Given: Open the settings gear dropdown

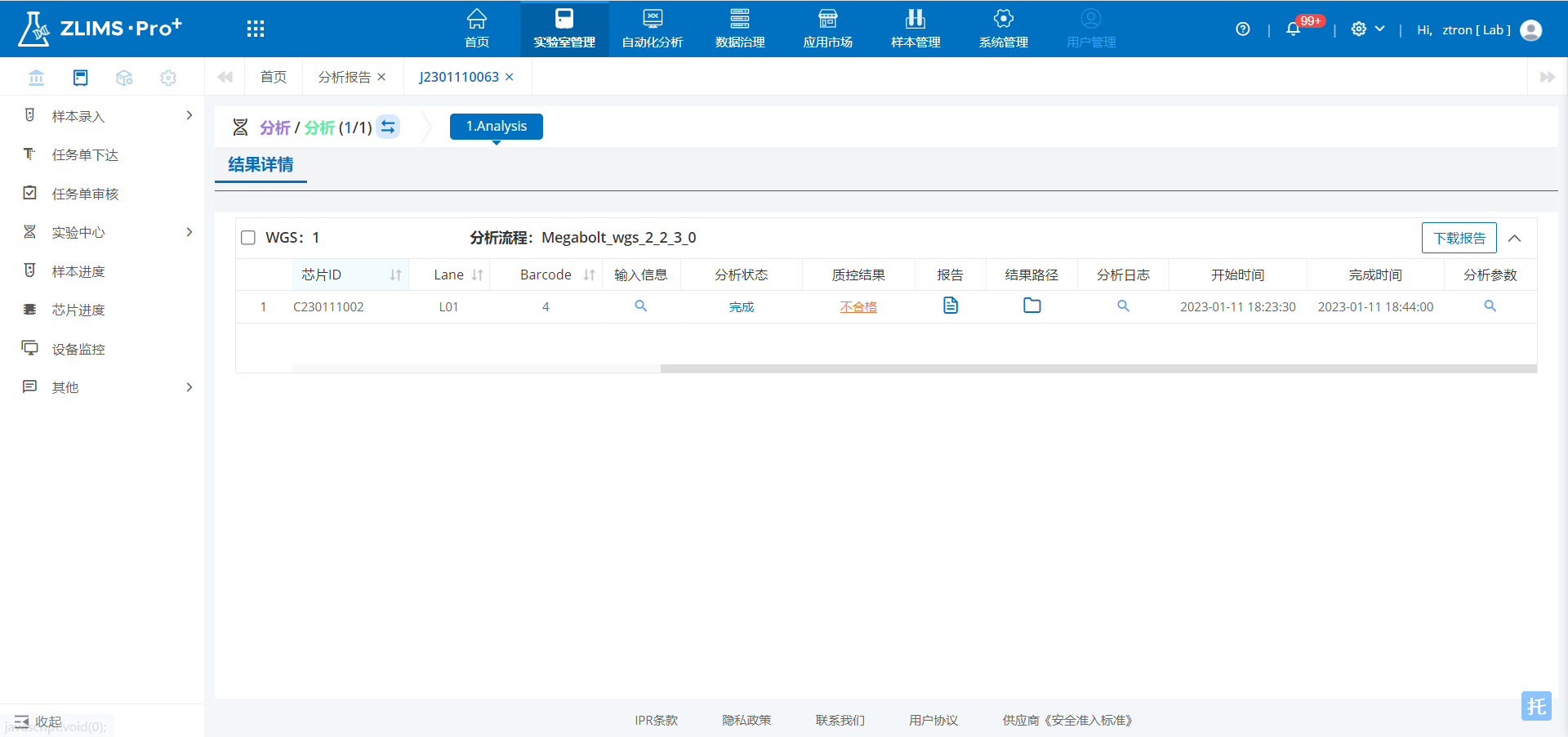Looking at the screenshot, I should [1368, 29].
